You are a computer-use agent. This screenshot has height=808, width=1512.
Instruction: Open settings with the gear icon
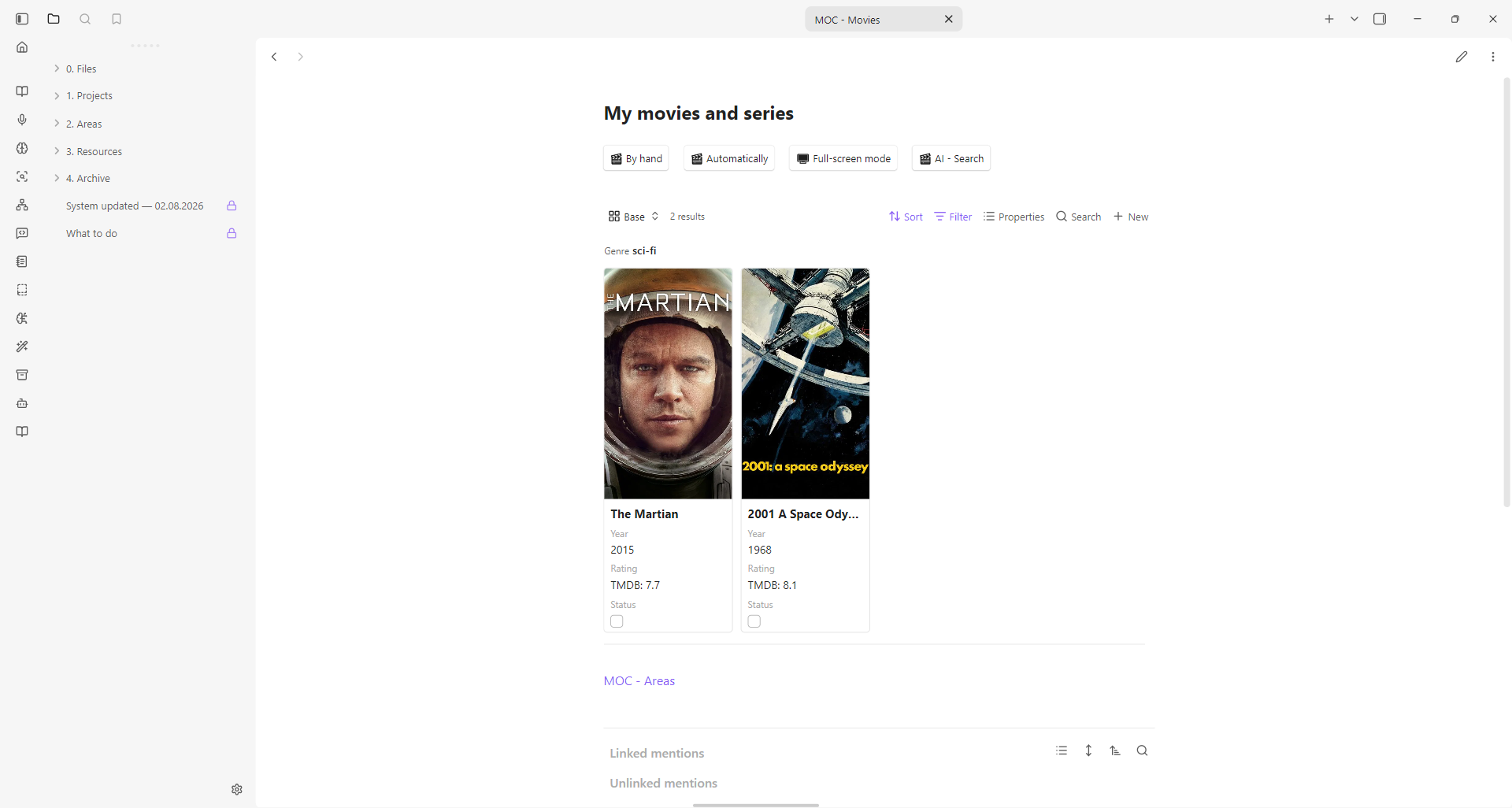pos(237,789)
